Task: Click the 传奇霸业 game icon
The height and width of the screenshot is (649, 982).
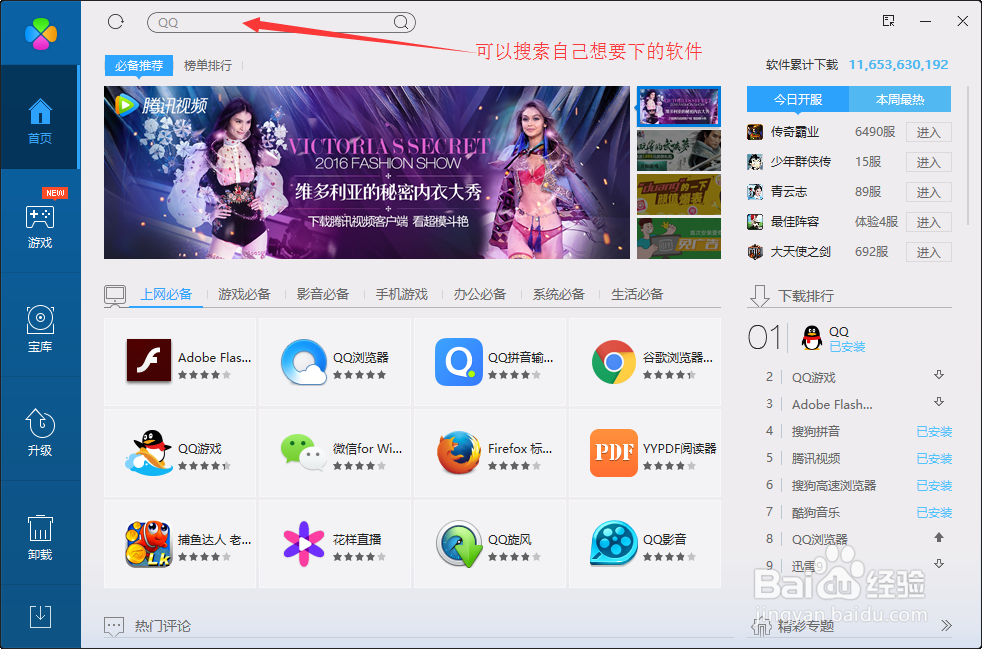Action: click(755, 132)
